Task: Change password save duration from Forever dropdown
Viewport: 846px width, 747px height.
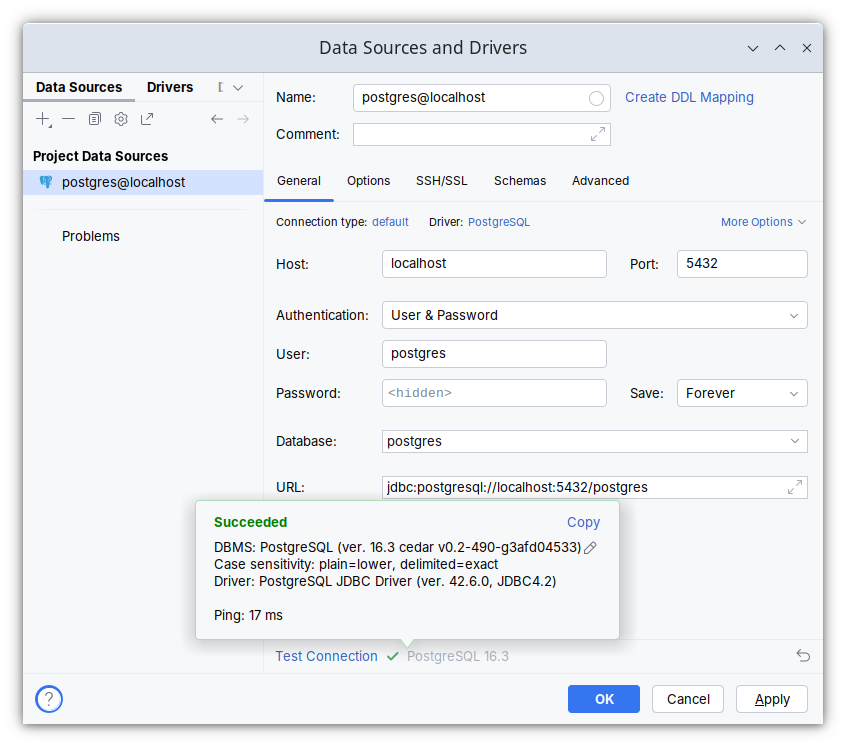Action: point(742,393)
